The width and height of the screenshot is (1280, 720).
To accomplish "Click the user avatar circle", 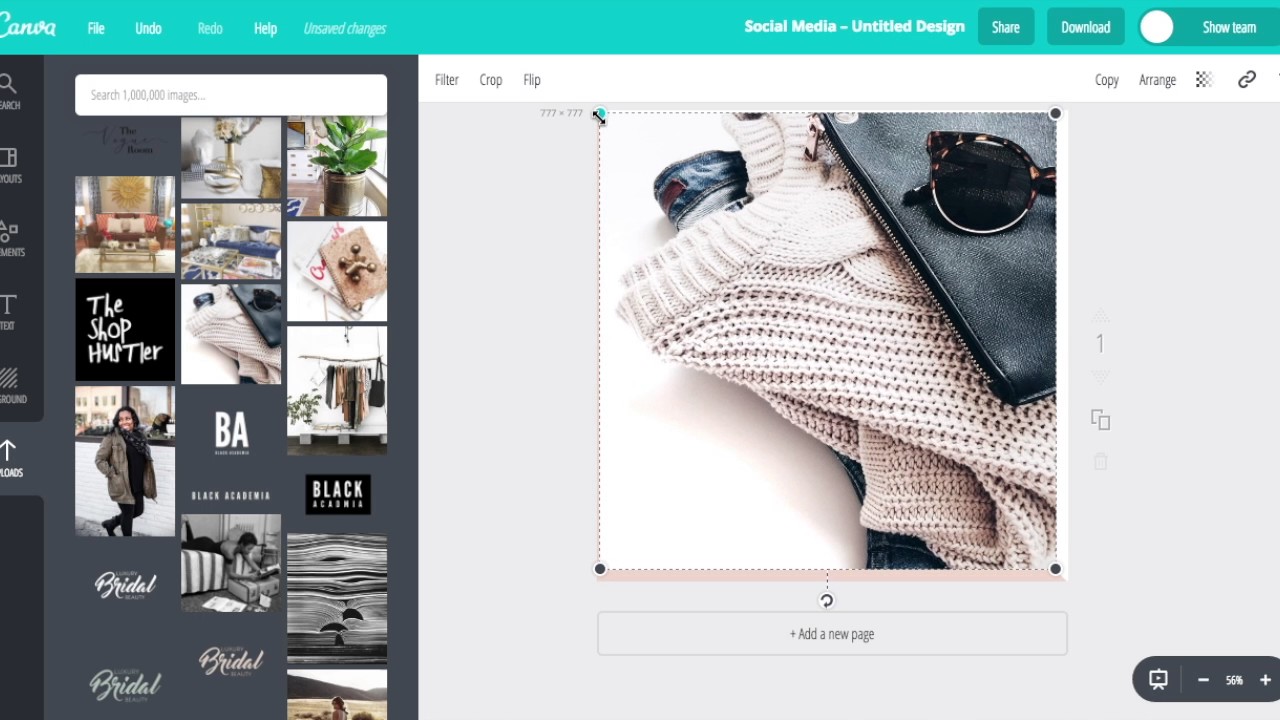I will coord(1157,27).
